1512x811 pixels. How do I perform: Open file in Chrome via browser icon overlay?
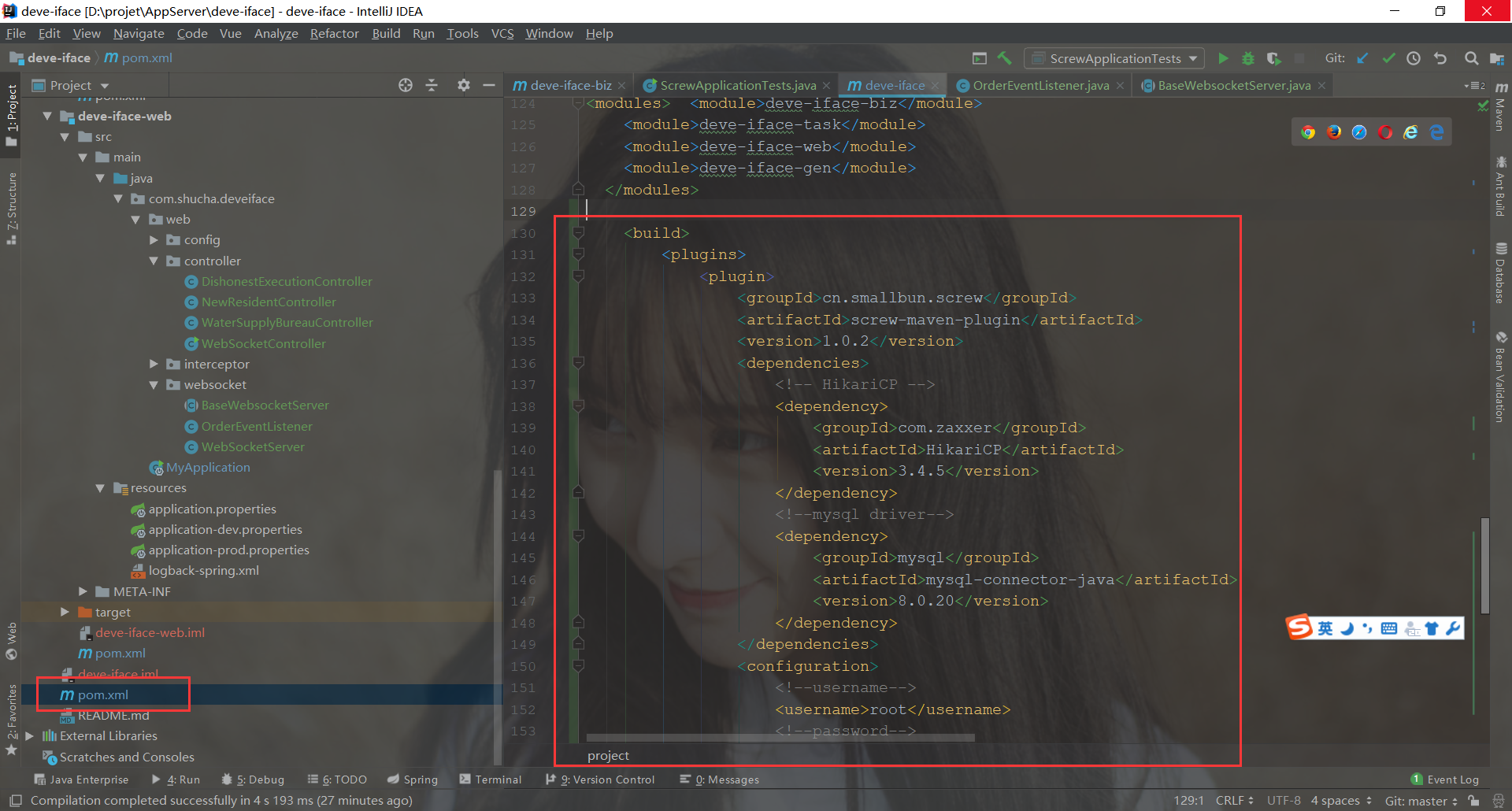click(1307, 131)
